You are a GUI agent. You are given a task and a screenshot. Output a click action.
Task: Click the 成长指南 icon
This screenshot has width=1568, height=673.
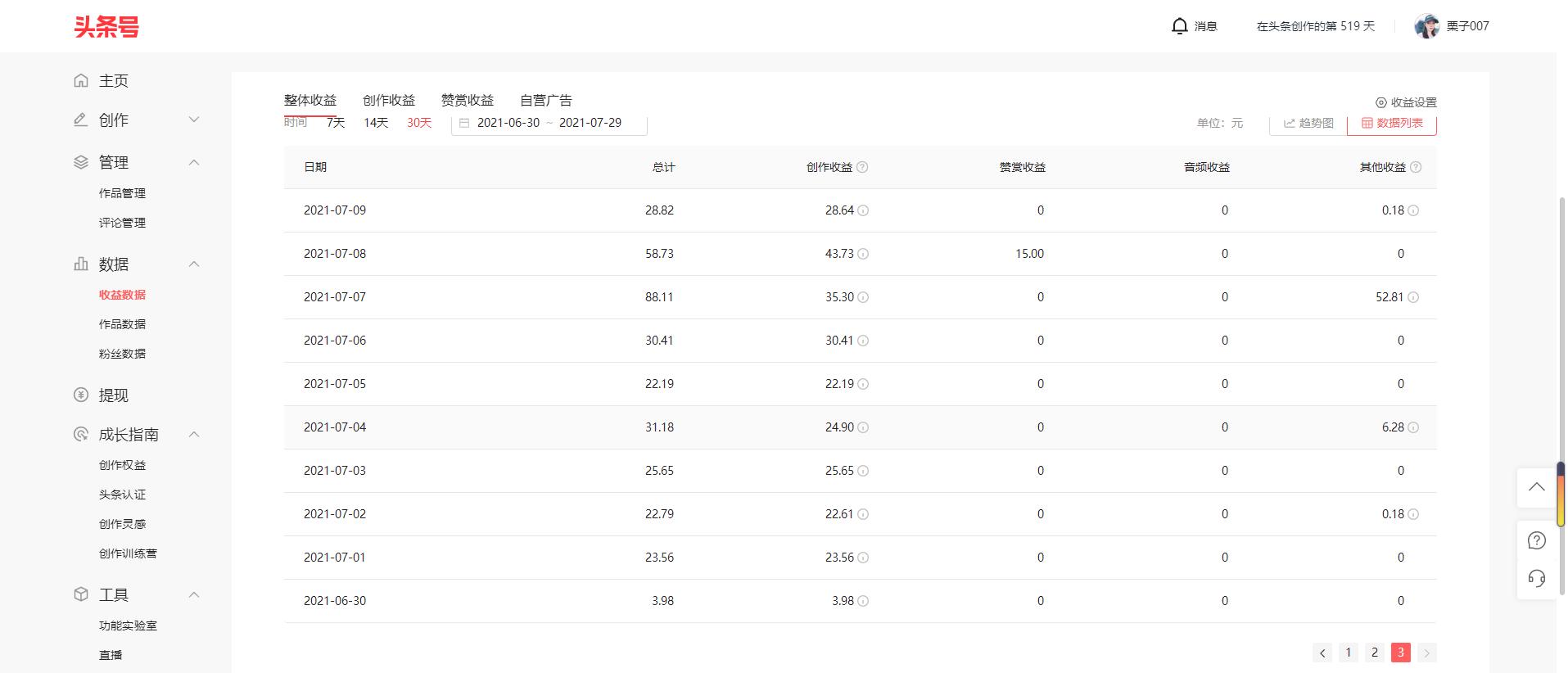(80, 434)
